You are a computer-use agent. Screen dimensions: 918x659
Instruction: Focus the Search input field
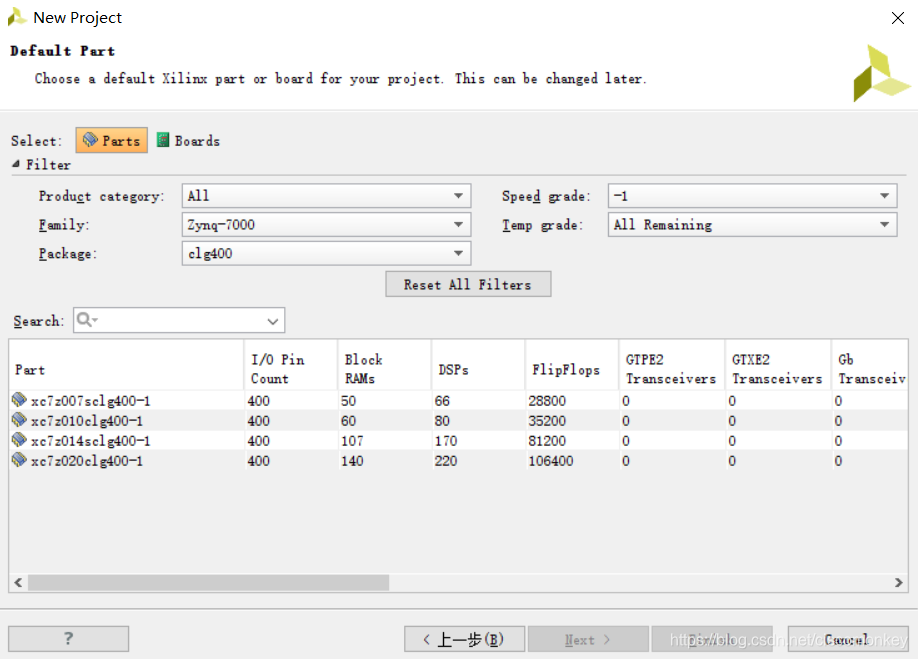coord(179,320)
